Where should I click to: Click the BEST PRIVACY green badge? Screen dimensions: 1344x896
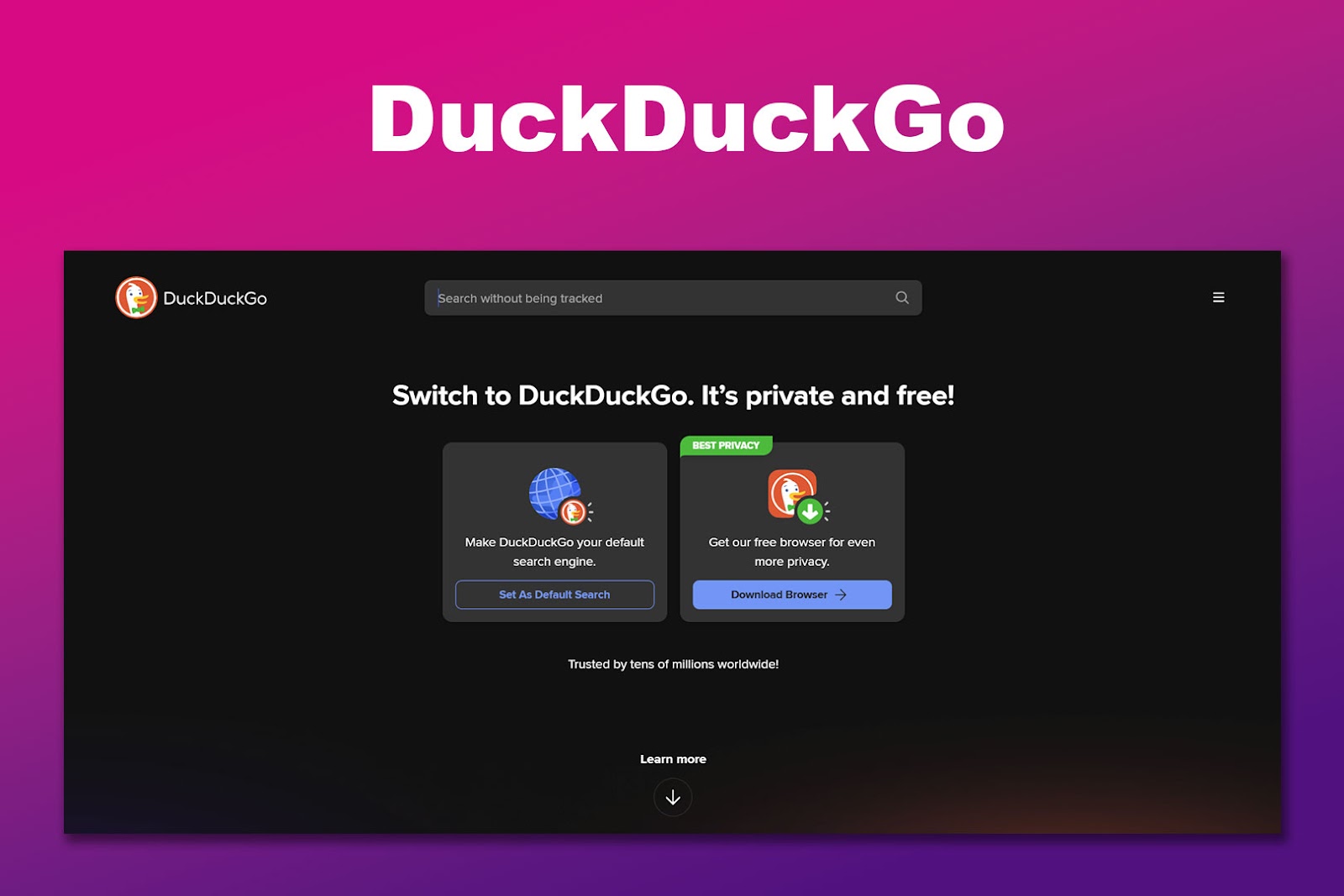(726, 445)
